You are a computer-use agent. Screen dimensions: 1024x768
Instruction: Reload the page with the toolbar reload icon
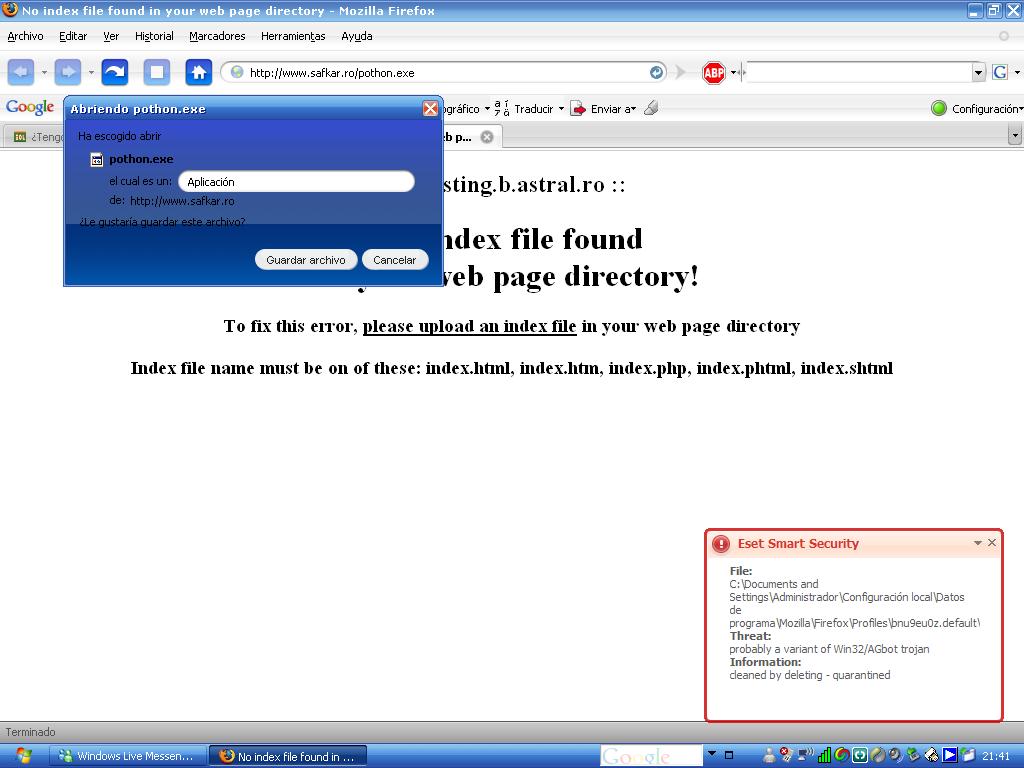[115, 72]
